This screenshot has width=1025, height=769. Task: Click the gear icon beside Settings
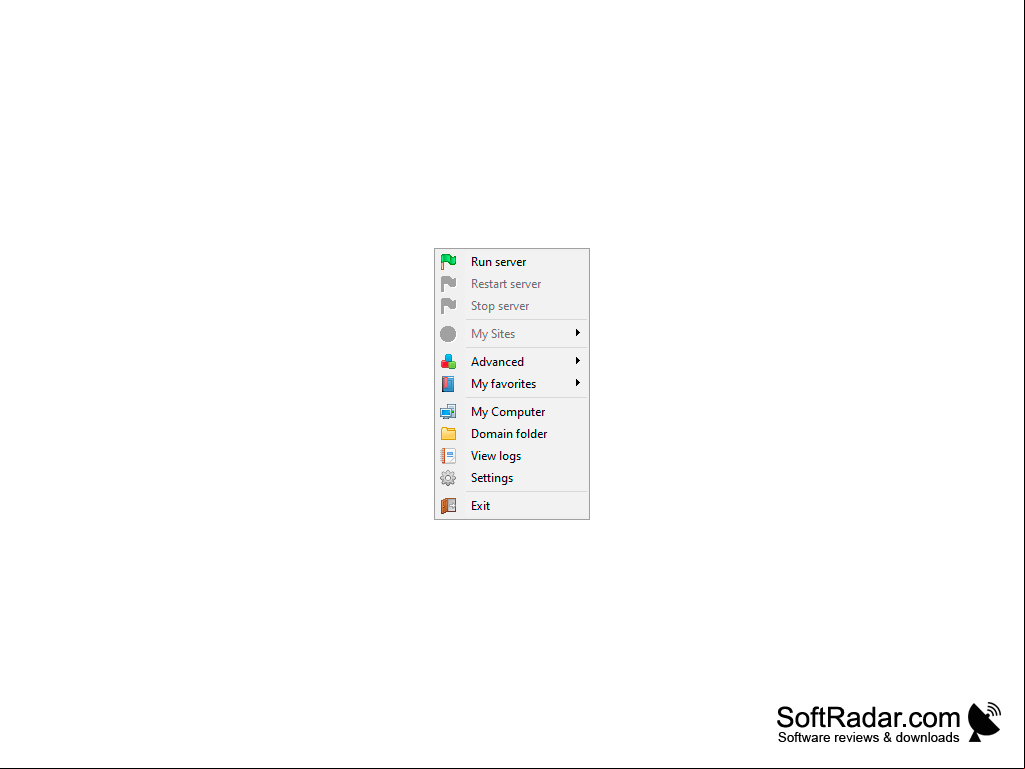click(x=448, y=478)
